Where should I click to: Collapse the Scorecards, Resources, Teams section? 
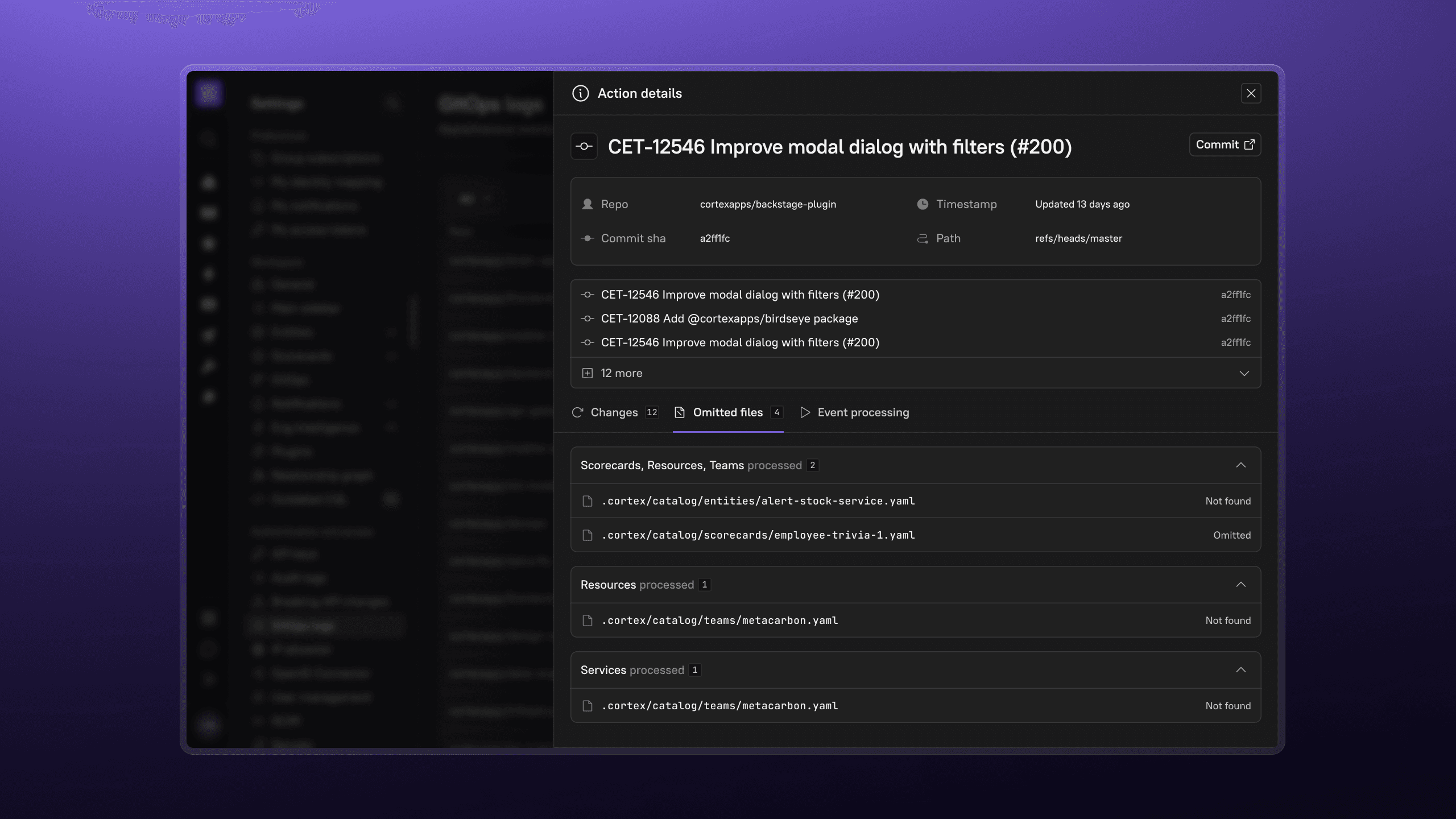point(1240,465)
